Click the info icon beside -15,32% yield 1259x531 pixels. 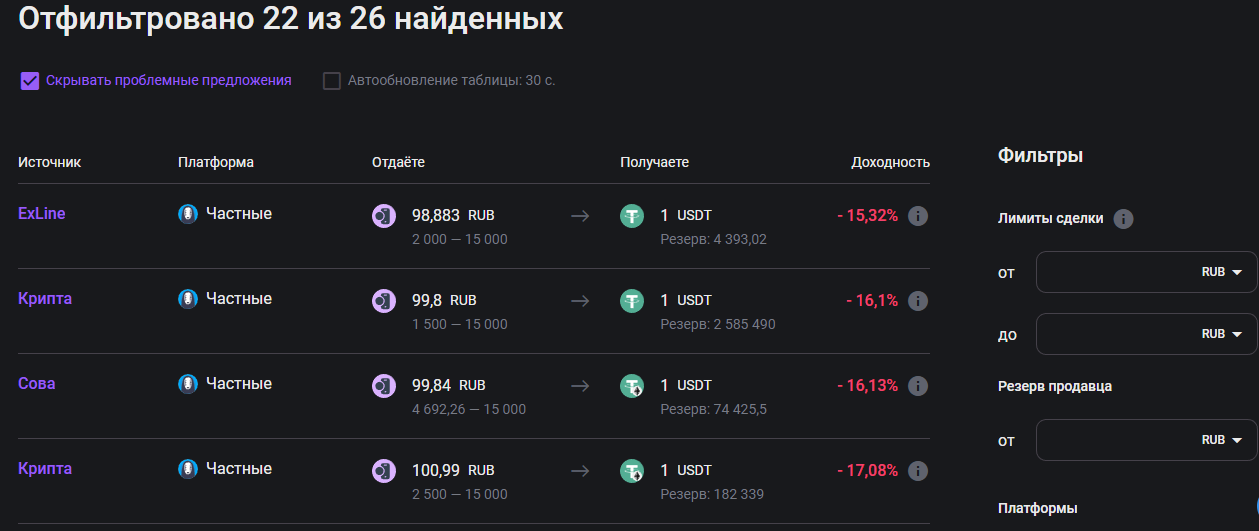coord(918,216)
